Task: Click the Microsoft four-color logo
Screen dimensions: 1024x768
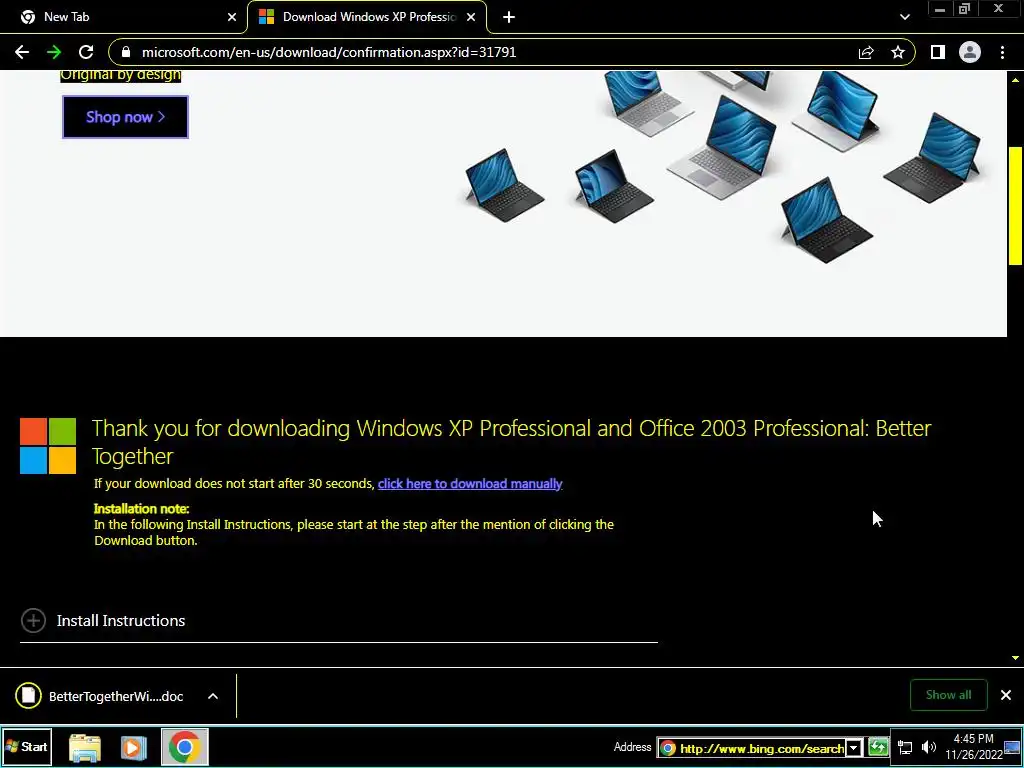Action: click(48, 446)
